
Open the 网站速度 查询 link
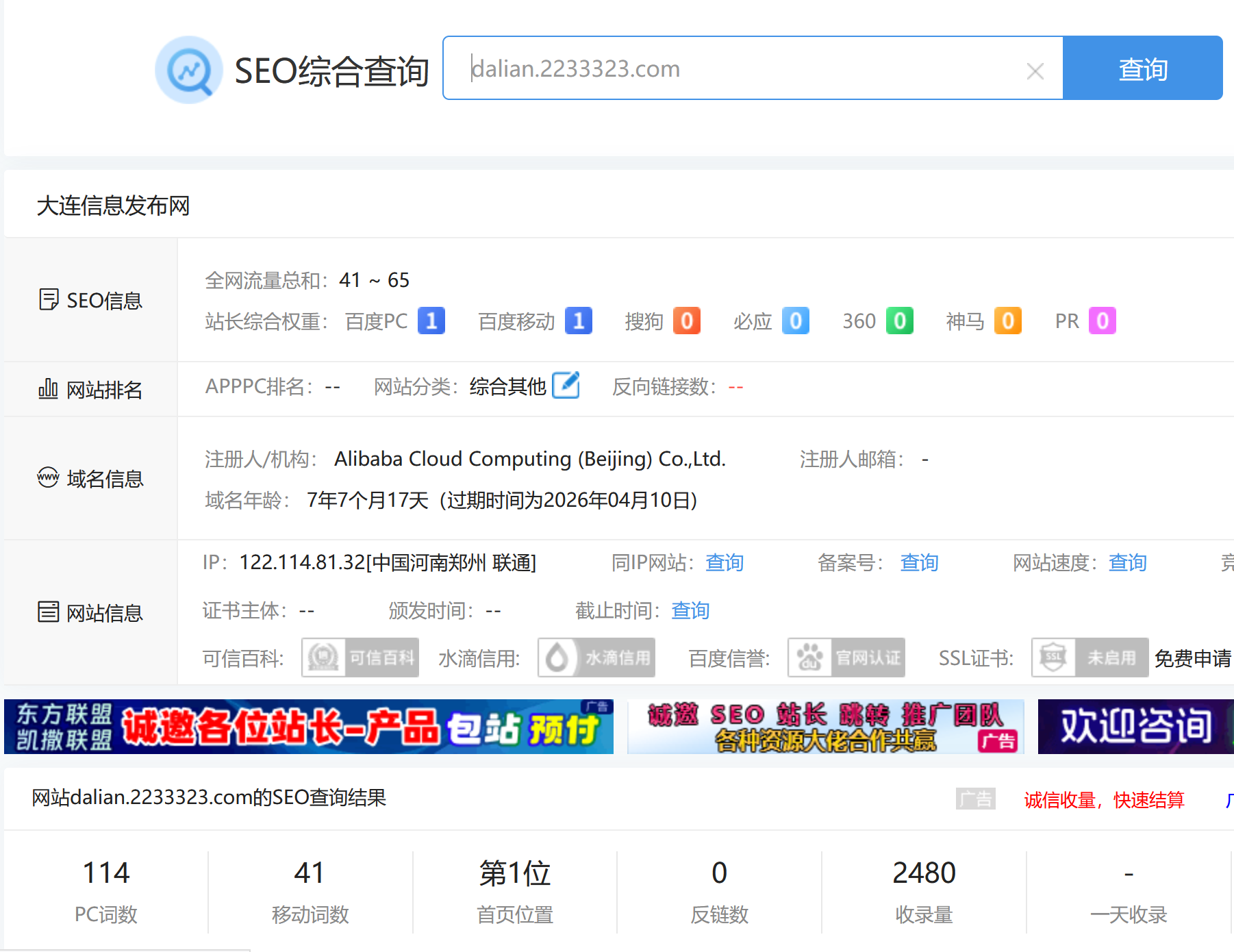pyautogui.click(x=1127, y=563)
